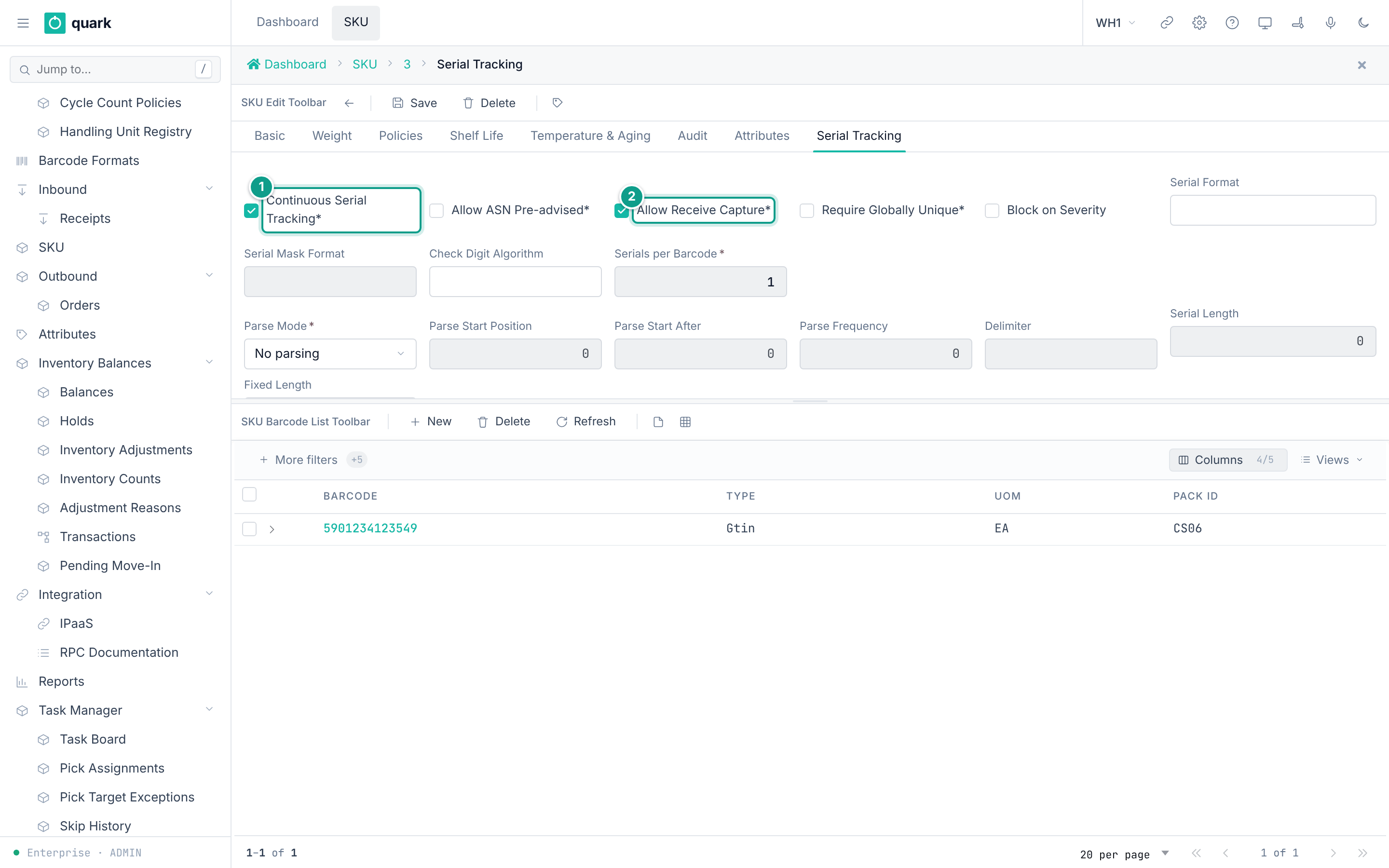1389x868 pixels.
Task: Go to next page arrow
Action: point(1334,853)
